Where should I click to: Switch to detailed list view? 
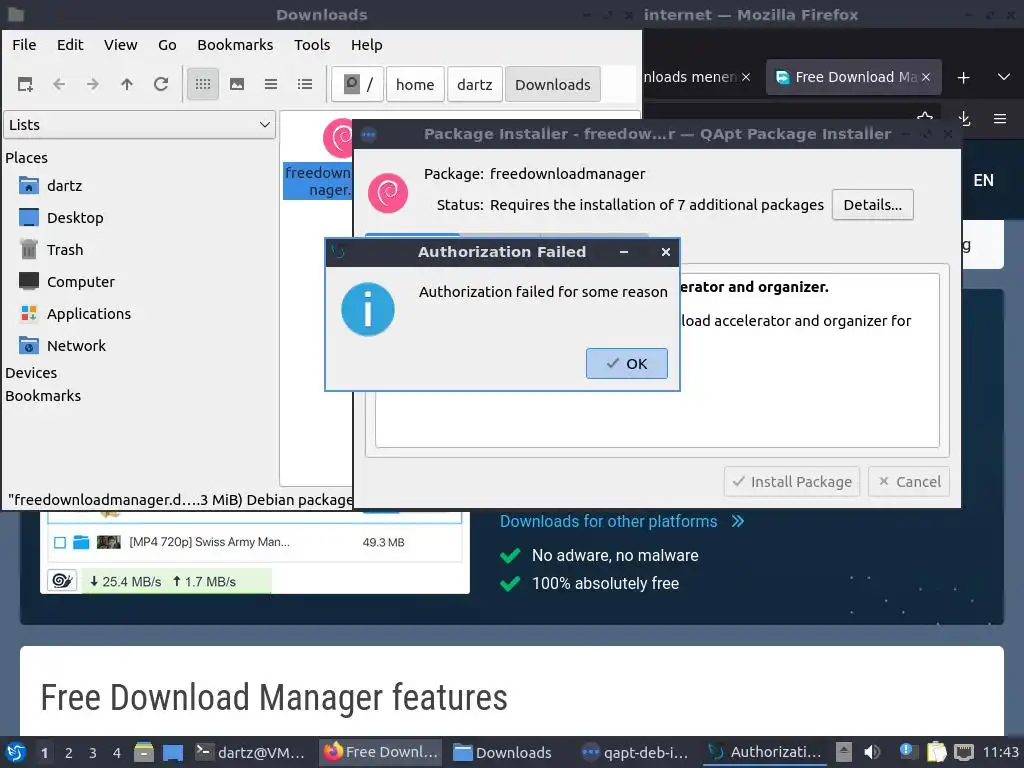coord(305,84)
